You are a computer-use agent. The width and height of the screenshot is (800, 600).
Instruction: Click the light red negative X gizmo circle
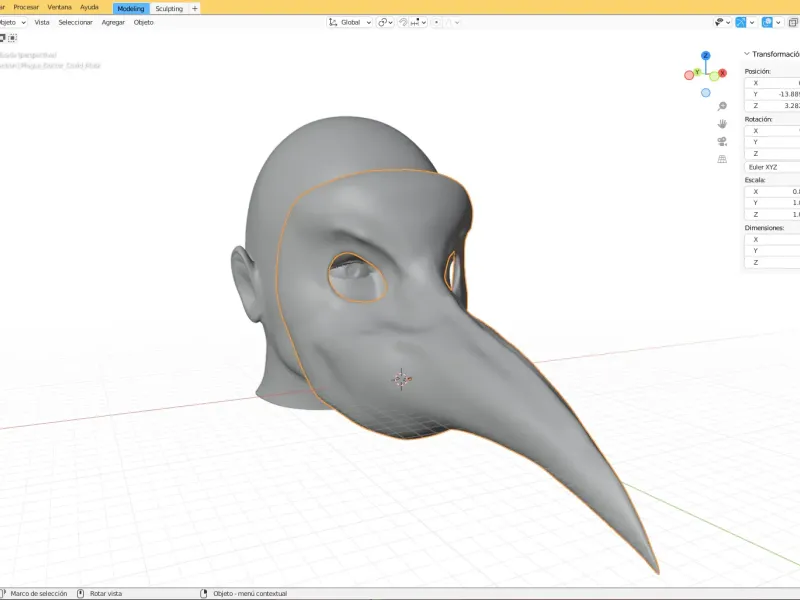click(689, 76)
